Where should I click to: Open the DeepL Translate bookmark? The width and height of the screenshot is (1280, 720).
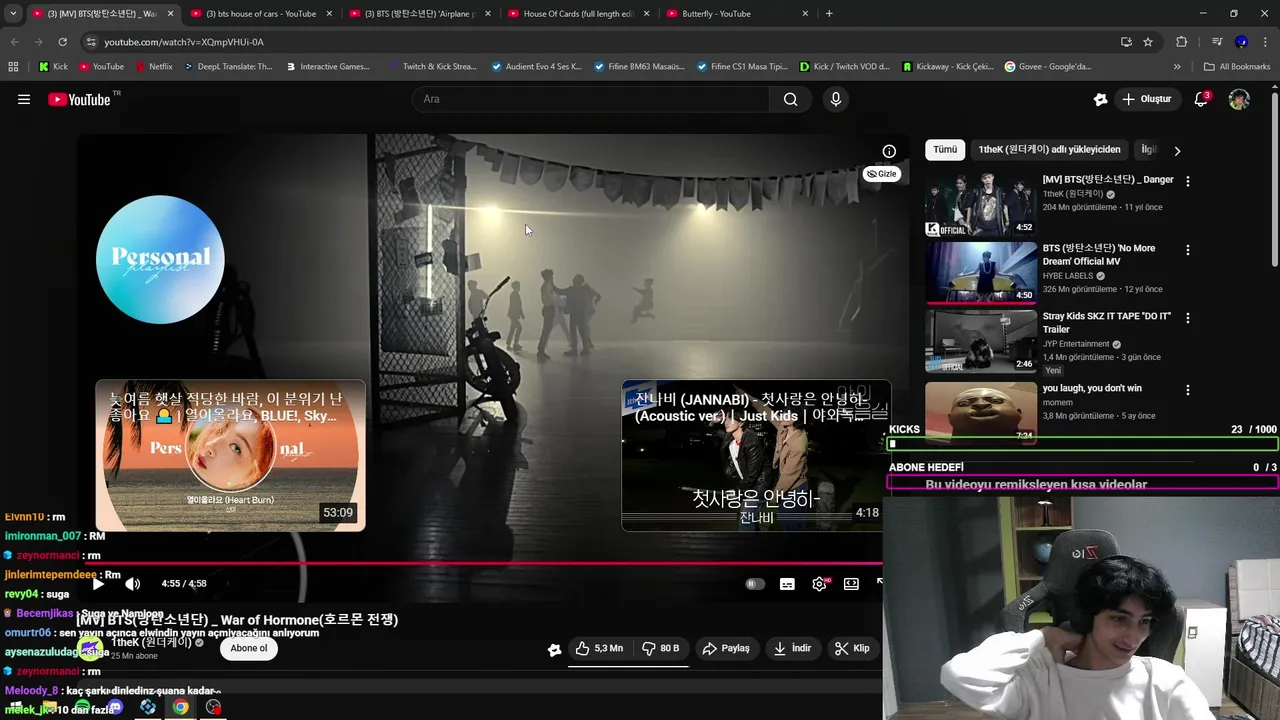(228, 67)
